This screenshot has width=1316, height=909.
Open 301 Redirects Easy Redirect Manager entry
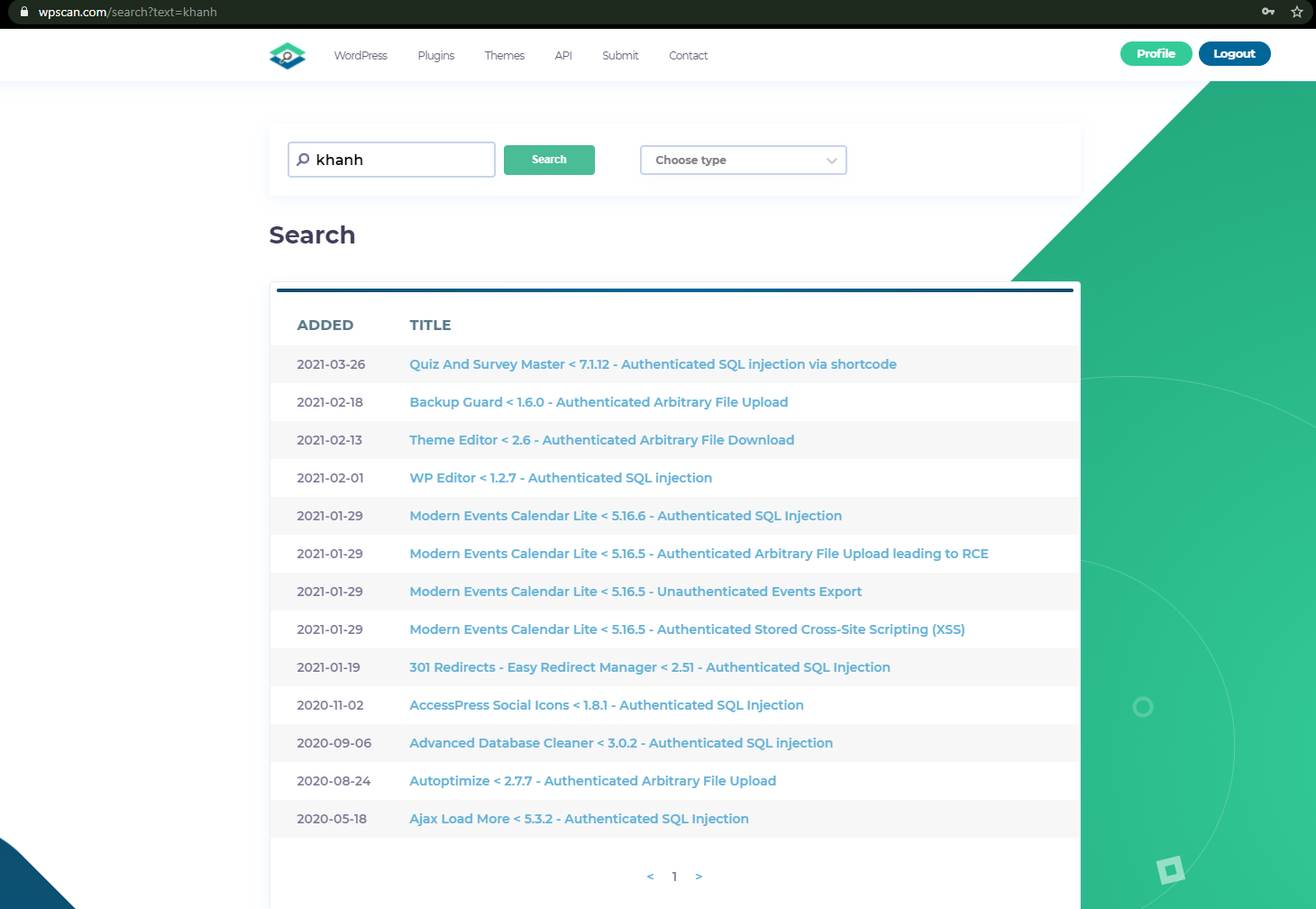[650, 667]
